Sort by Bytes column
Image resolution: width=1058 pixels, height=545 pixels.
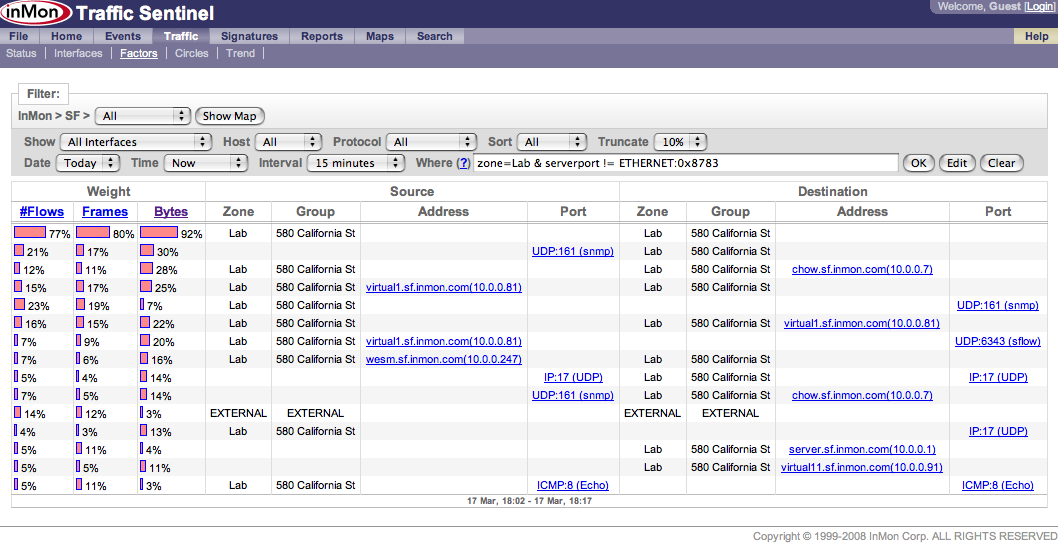click(x=171, y=212)
